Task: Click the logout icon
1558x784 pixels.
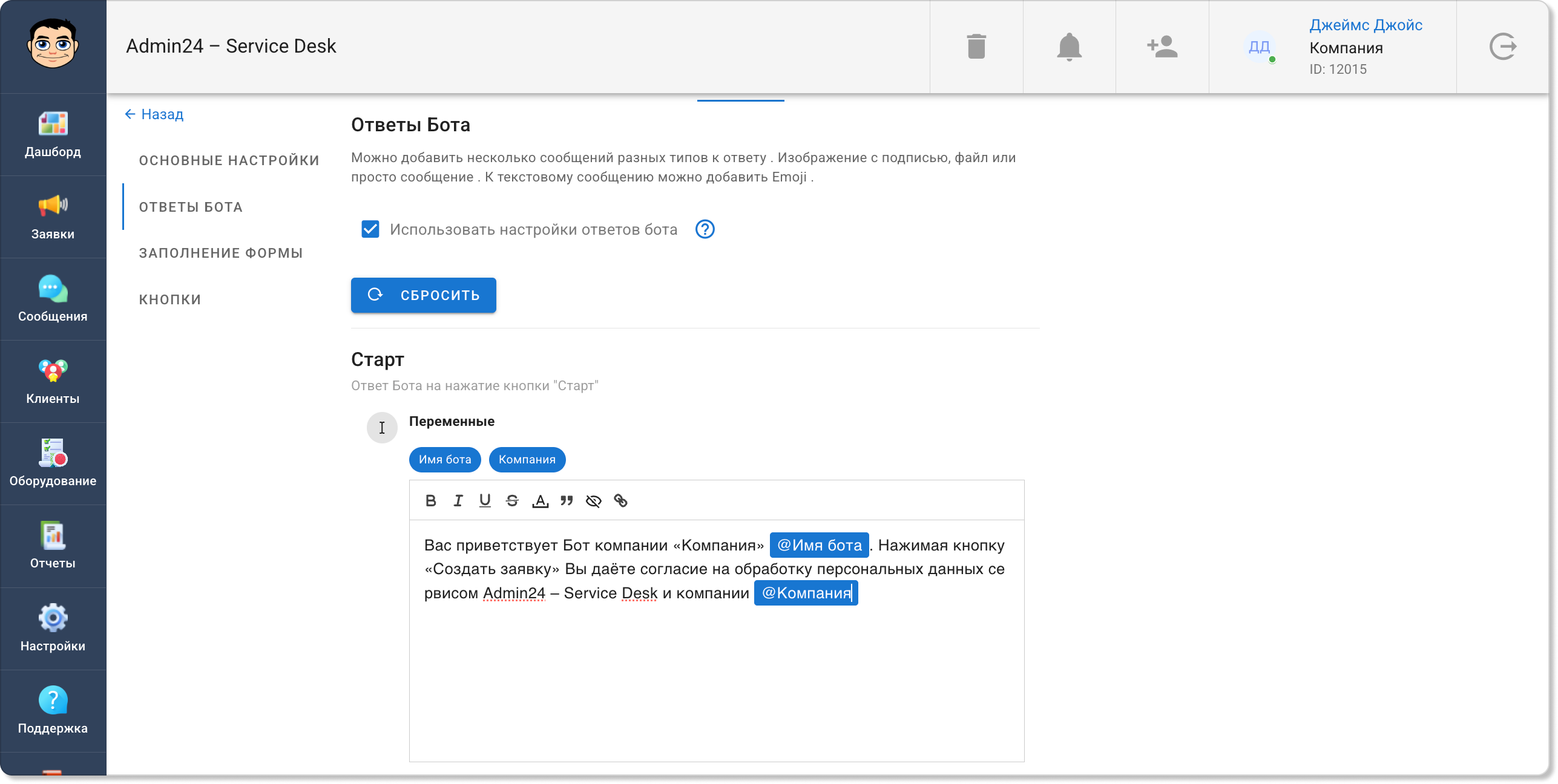Action: pos(1502,47)
